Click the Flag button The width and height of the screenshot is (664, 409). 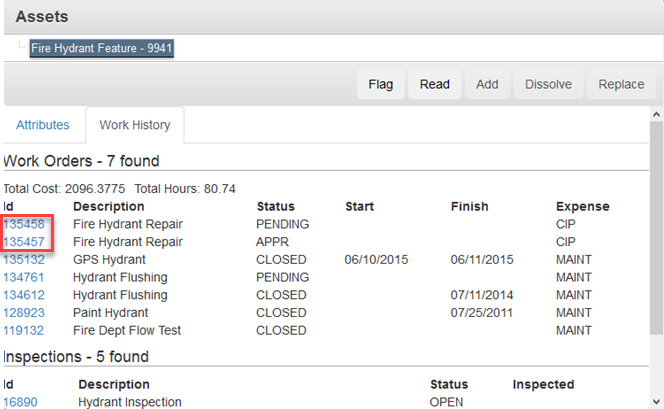click(380, 85)
